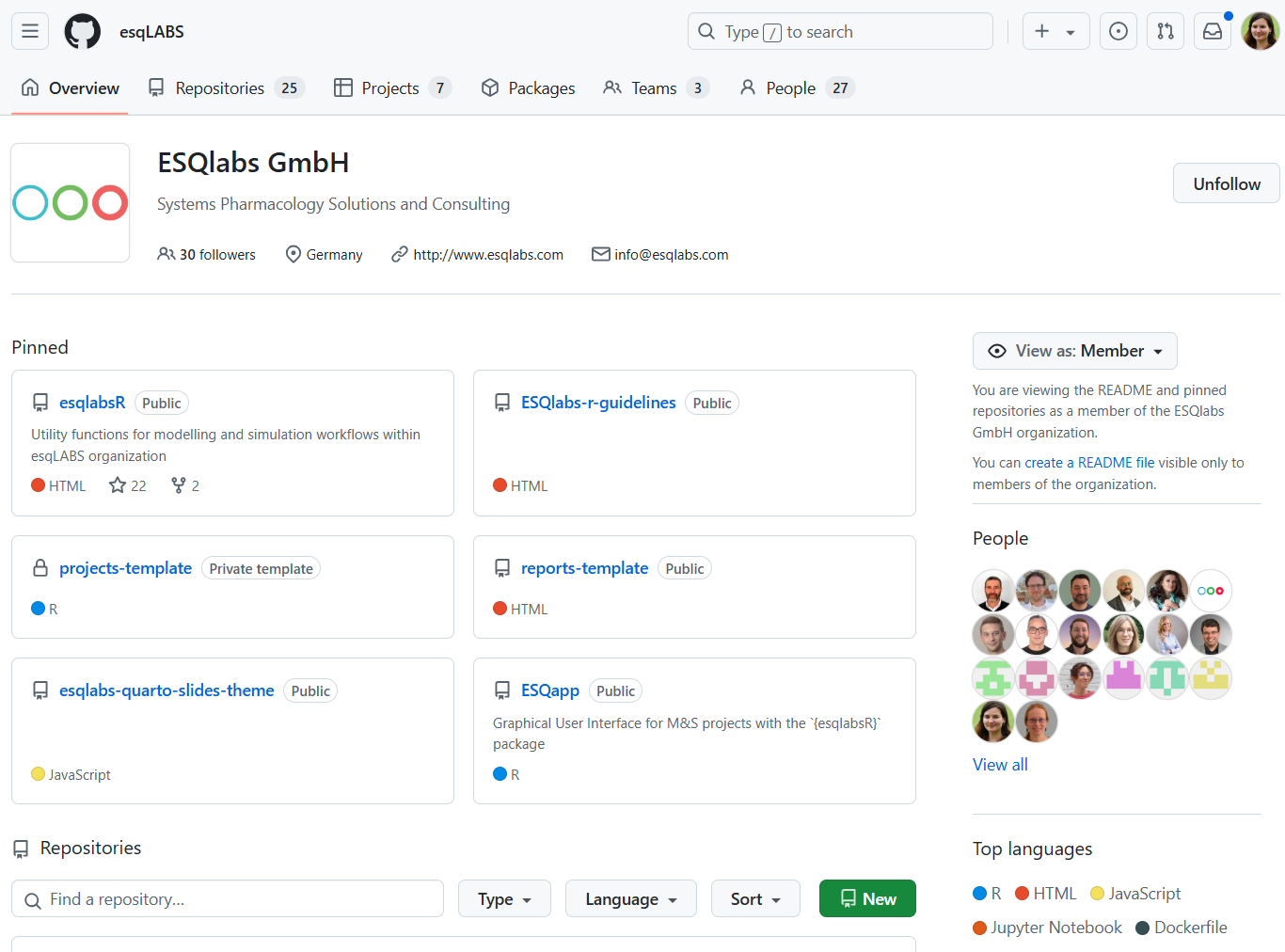Open the Teams tab
Image resolution: width=1285 pixels, height=952 pixels.
coord(656,87)
